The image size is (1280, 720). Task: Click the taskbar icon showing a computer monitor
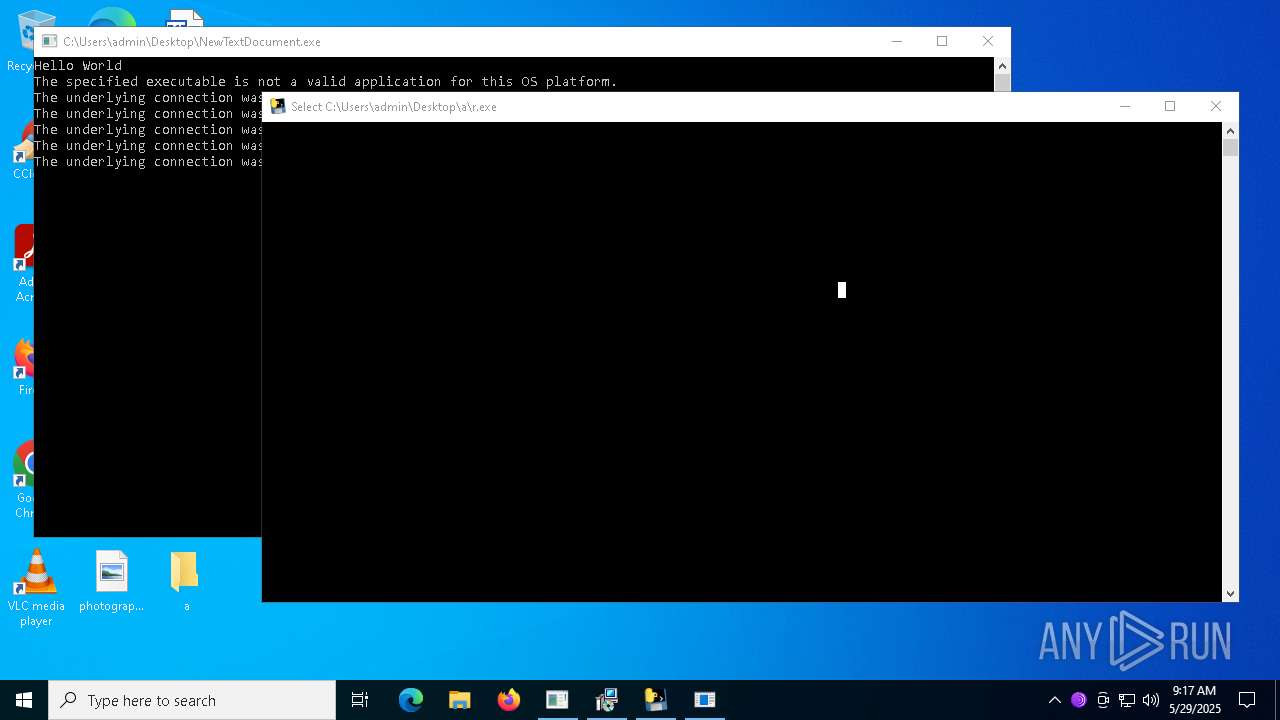coord(606,700)
